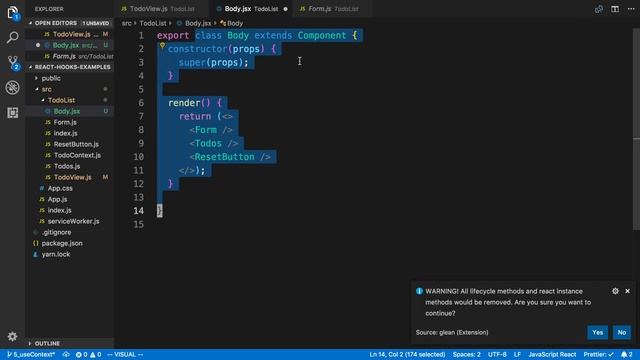The height and width of the screenshot is (360, 640).
Task: Change Spaces: 2 indentation setting
Action: [467, 354]
